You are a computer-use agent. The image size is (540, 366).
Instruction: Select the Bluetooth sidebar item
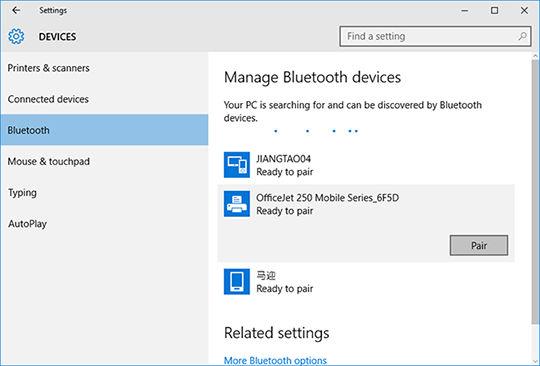pos(104,130)
